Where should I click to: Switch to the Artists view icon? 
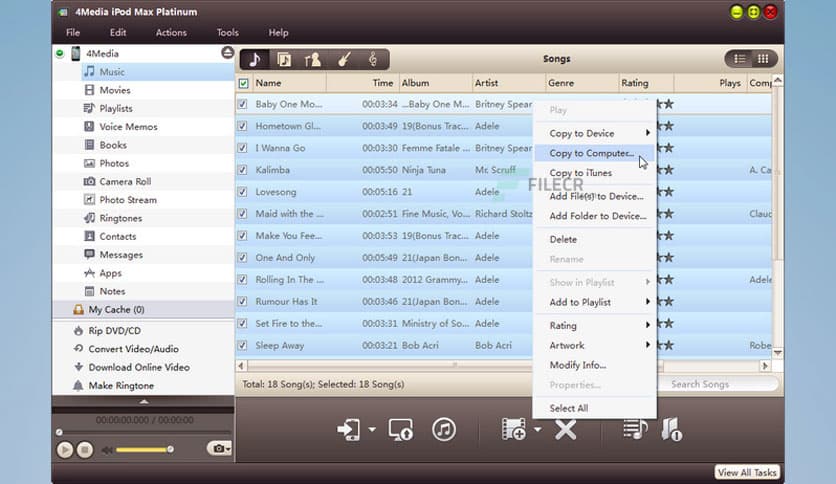coord(313,59)
